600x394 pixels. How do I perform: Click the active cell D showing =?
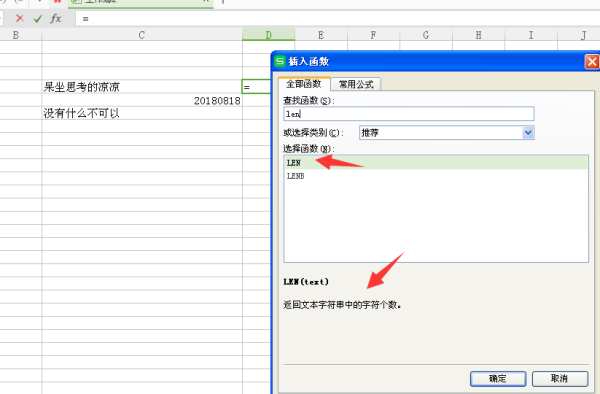pyautogui.click(x=256, y=87)
